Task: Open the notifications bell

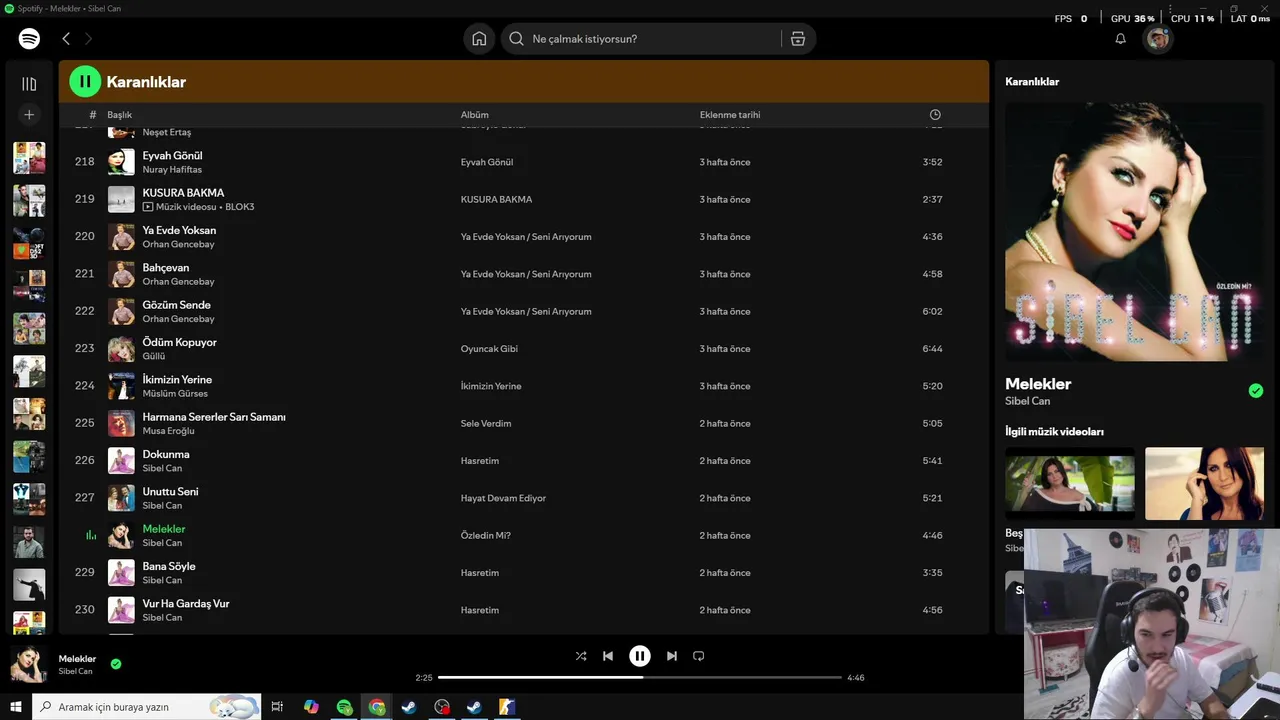Action: coord(1120,39)
